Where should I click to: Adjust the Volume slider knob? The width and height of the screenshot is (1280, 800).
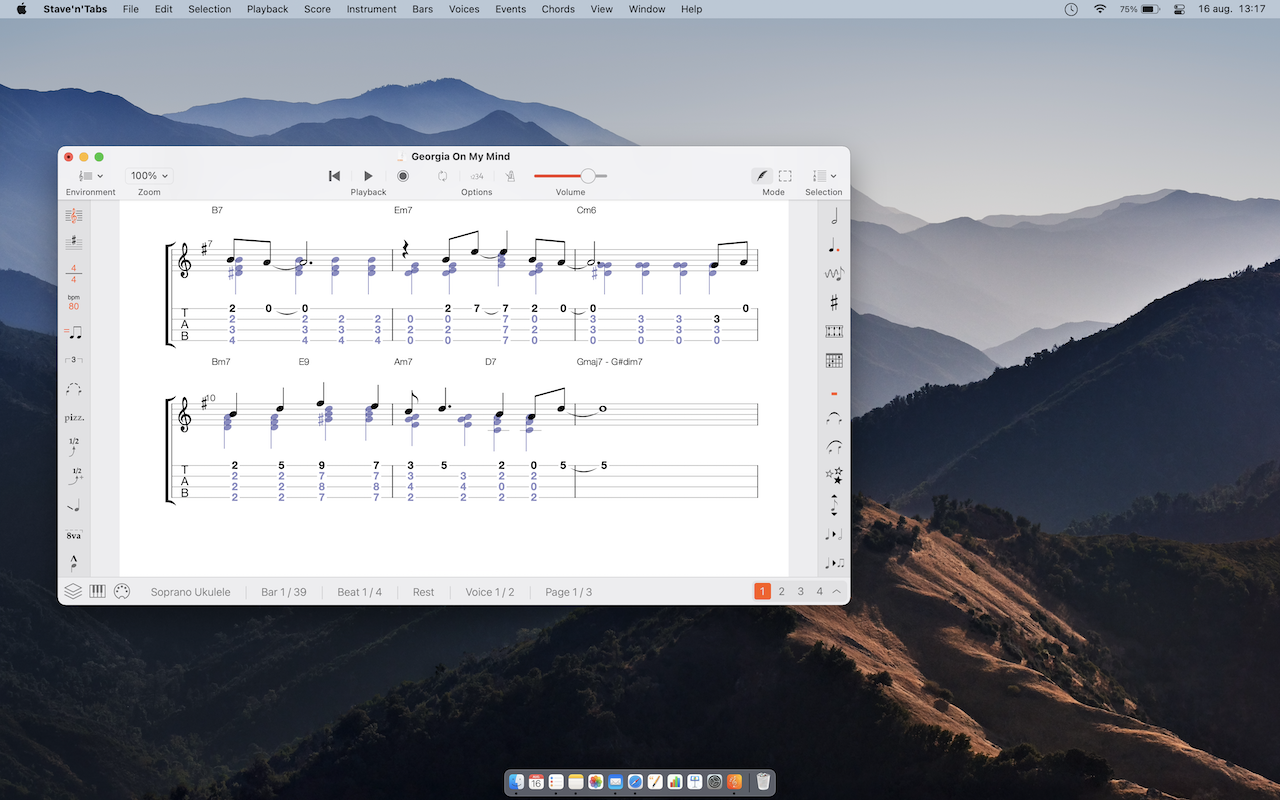pos(588,176)
